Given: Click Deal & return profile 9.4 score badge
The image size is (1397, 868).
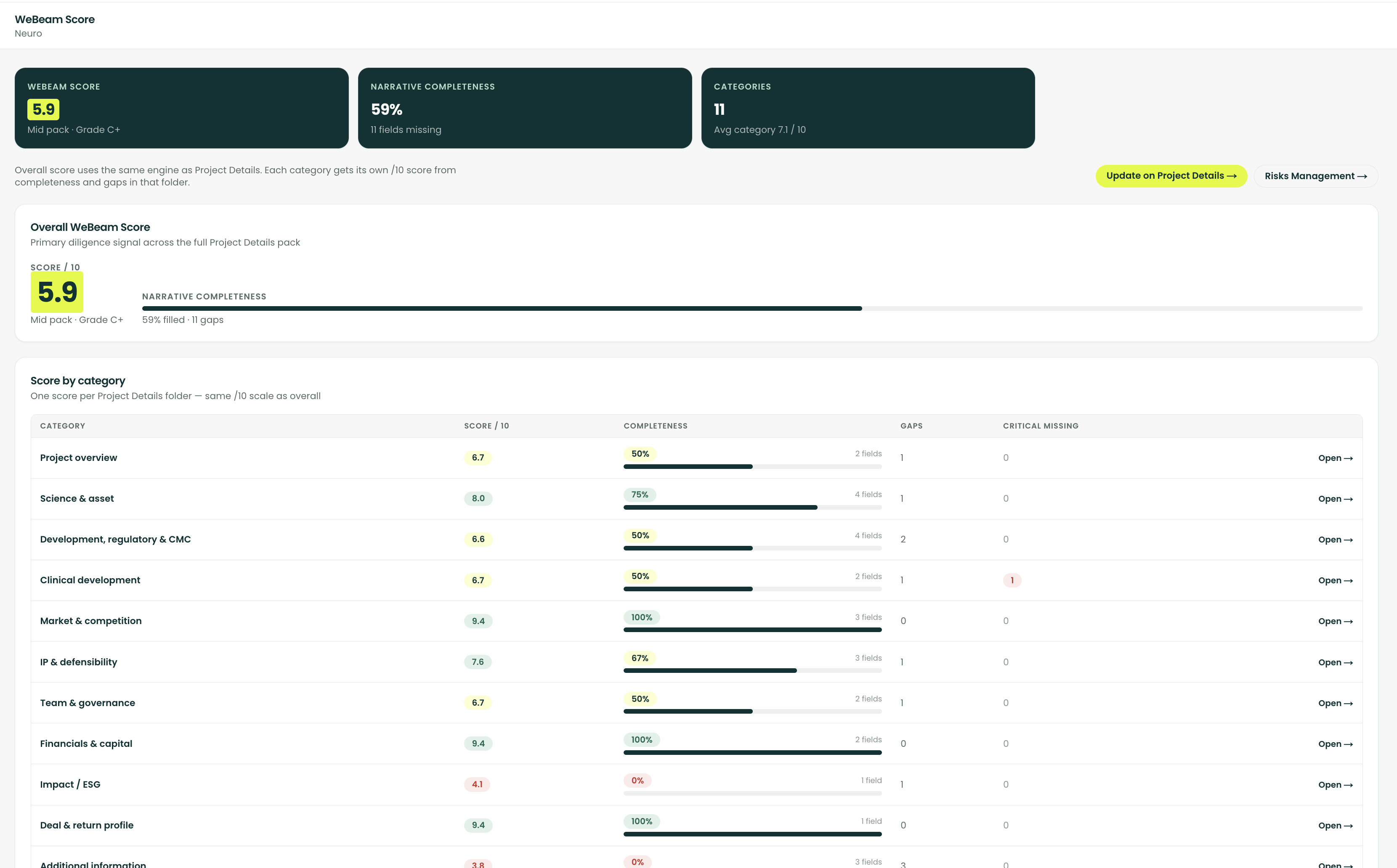Looking at the screenshot, I should 478,825.
